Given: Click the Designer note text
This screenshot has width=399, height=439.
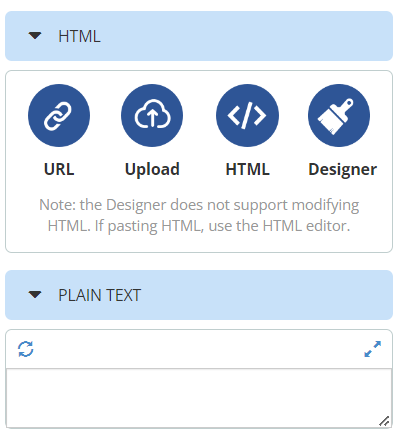Looking at the screenshot, I should coord(199,215).
